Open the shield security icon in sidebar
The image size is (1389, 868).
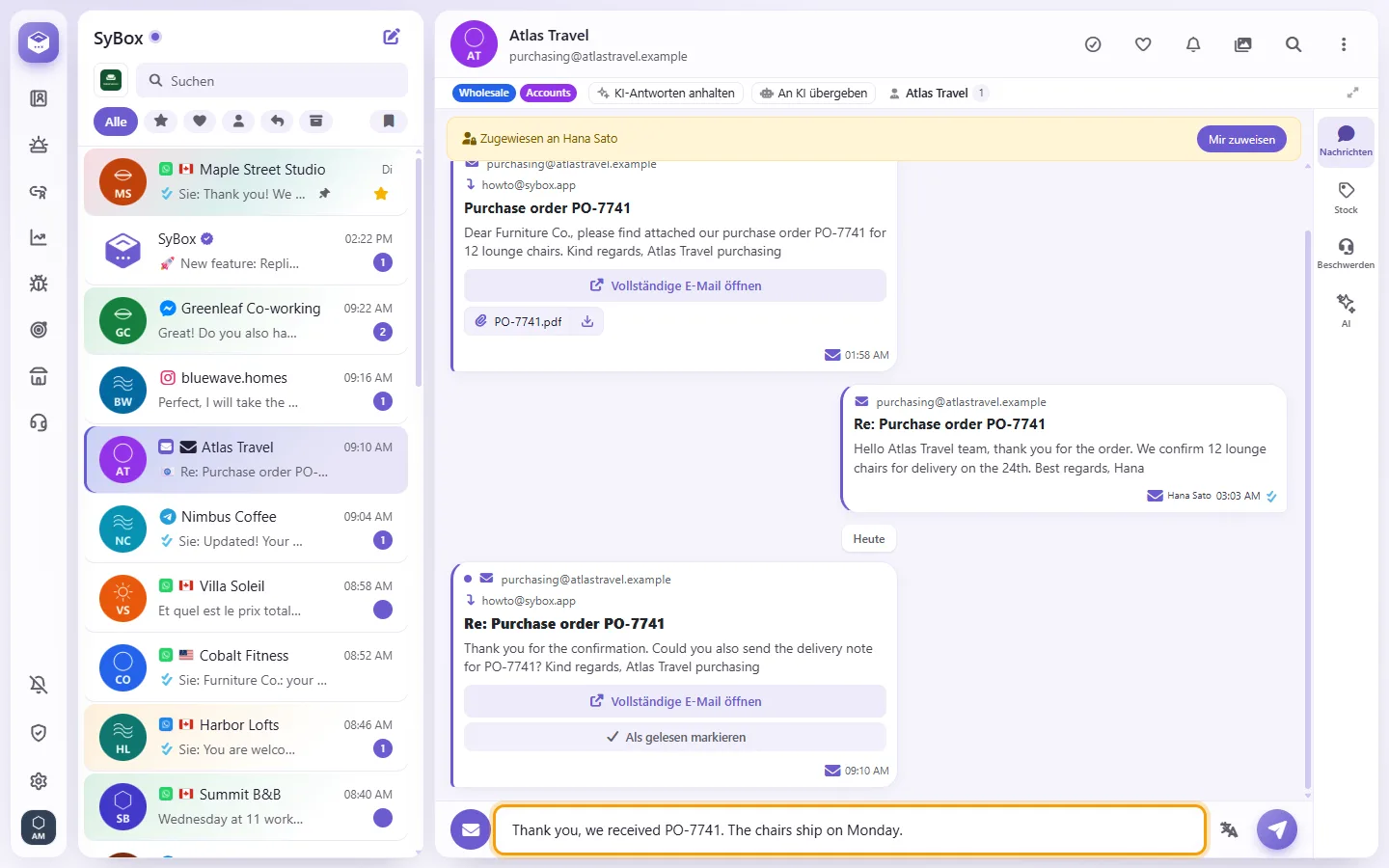pos(39,733)
